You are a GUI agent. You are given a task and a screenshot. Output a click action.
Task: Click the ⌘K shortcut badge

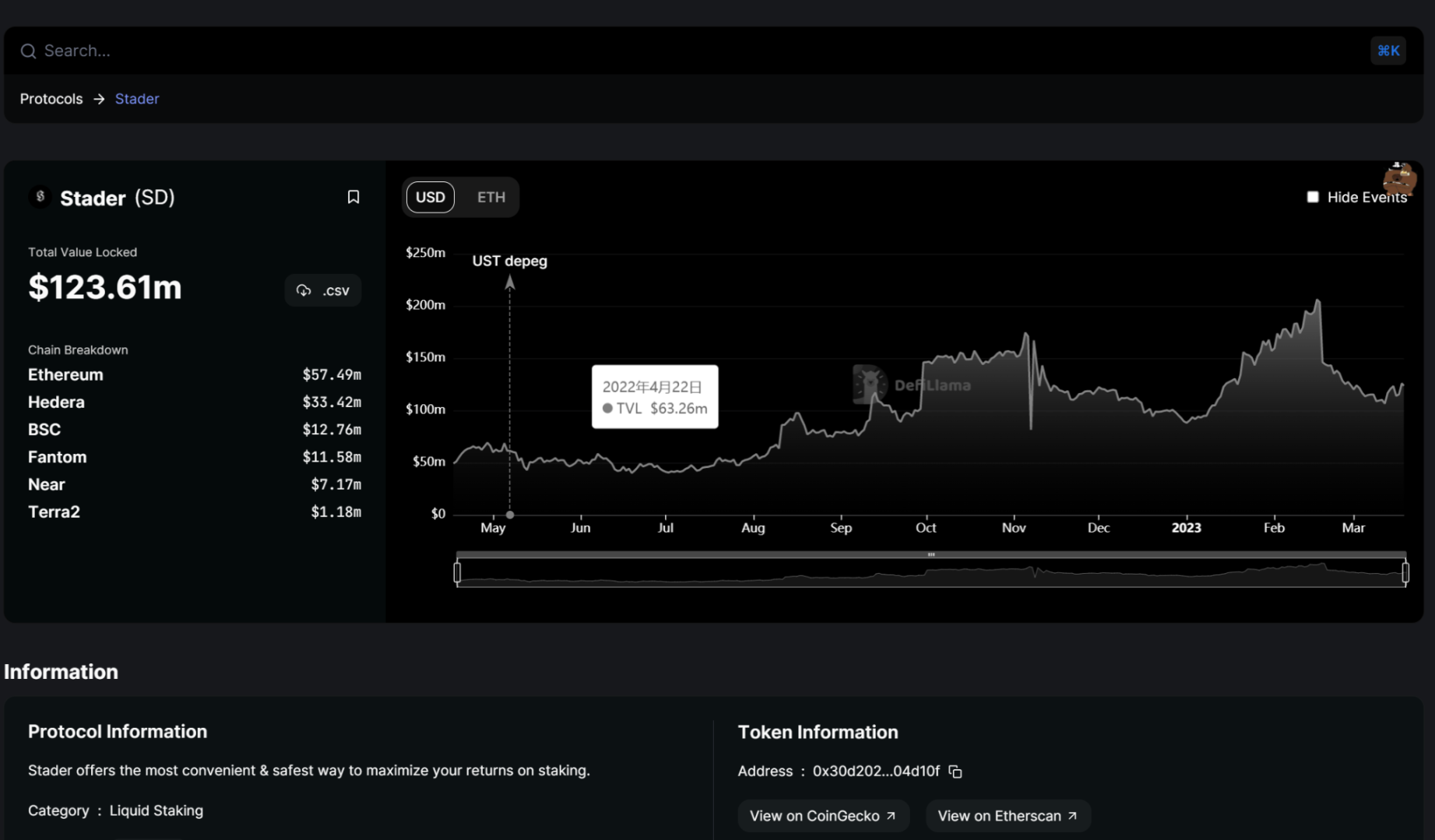pos(1388,51)
